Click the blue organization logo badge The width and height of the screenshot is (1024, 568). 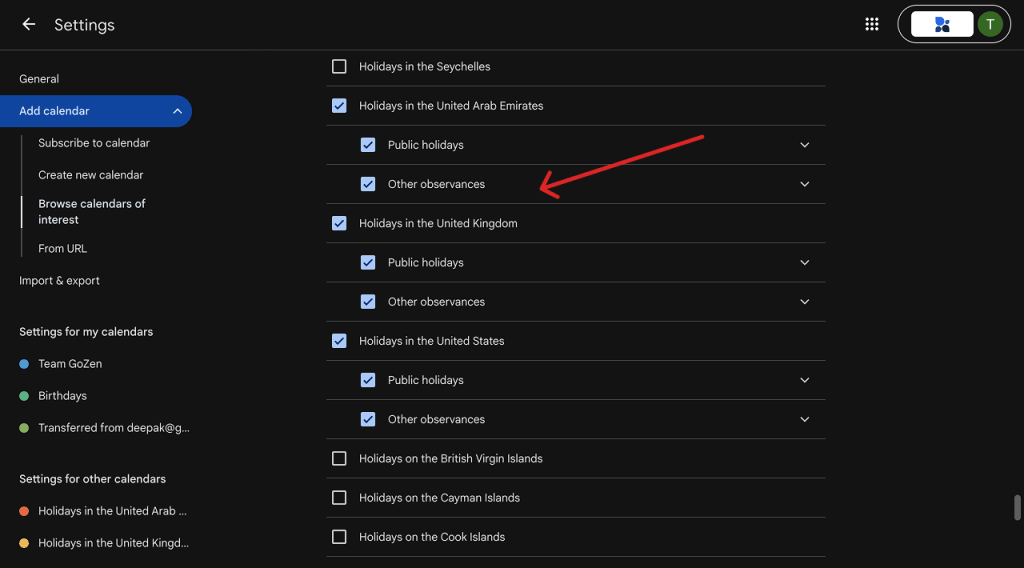pyautogui.click(x=942, y=25)
